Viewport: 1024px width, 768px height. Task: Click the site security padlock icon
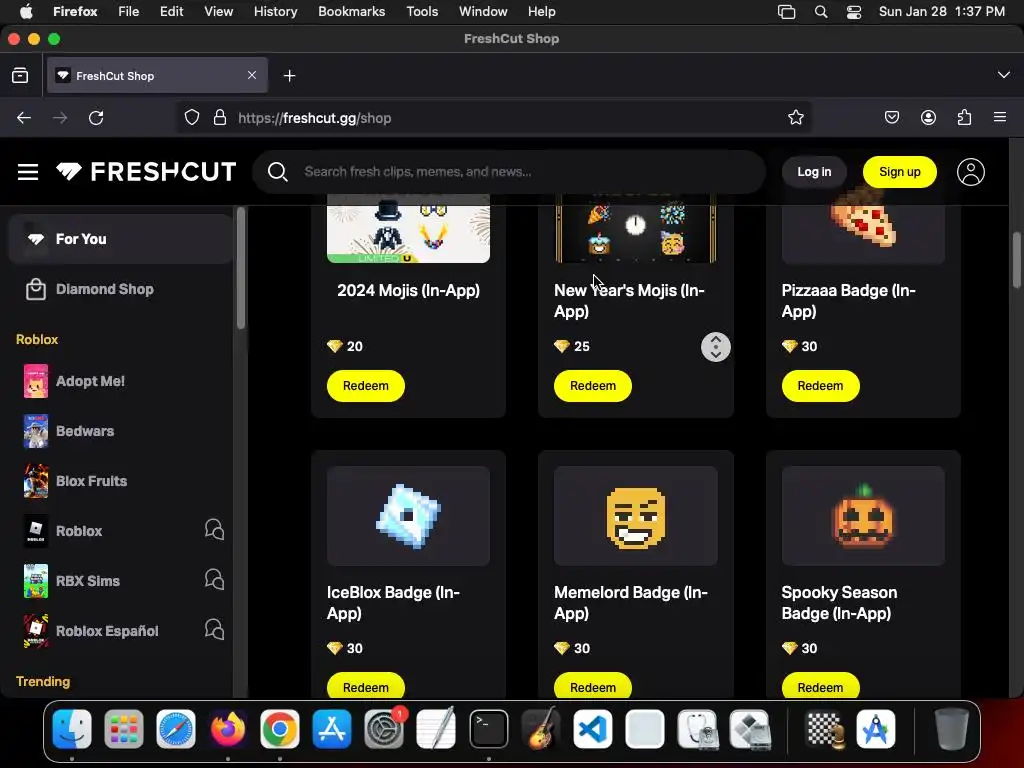click(220, 118)
